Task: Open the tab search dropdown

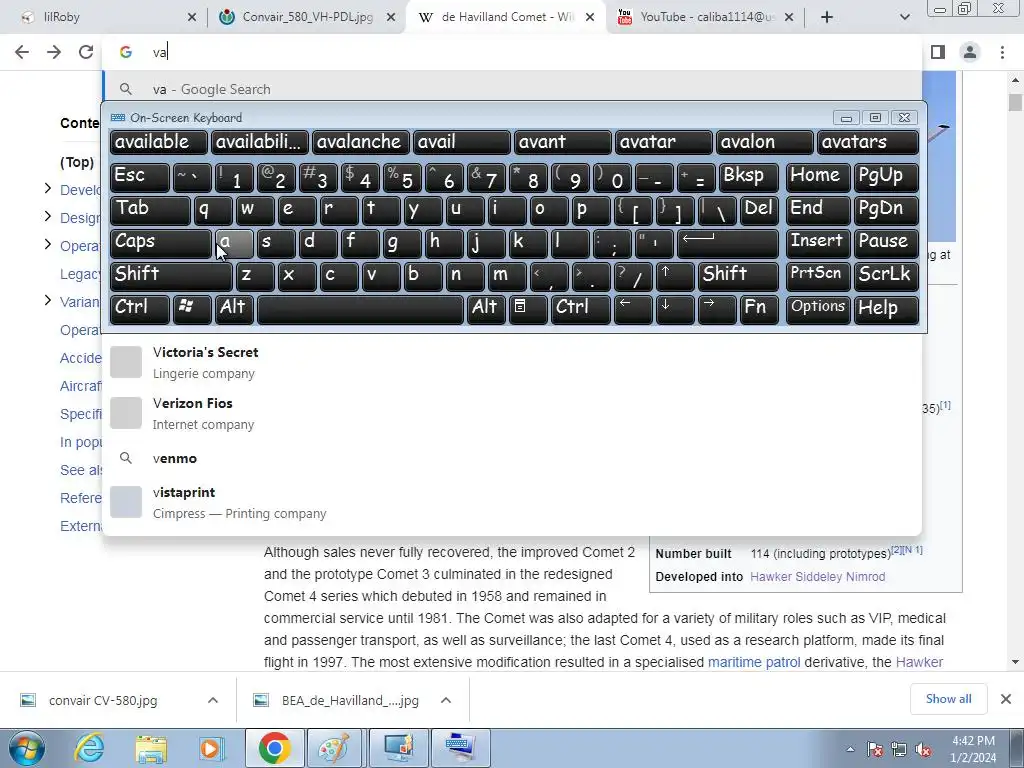Action: coord(904,17)
